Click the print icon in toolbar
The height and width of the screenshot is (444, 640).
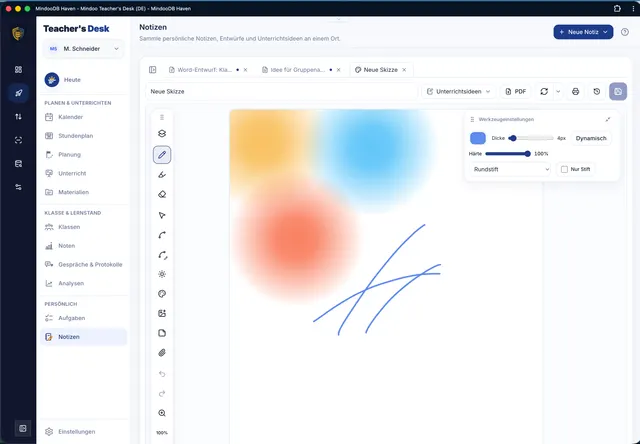pos(576,91)
